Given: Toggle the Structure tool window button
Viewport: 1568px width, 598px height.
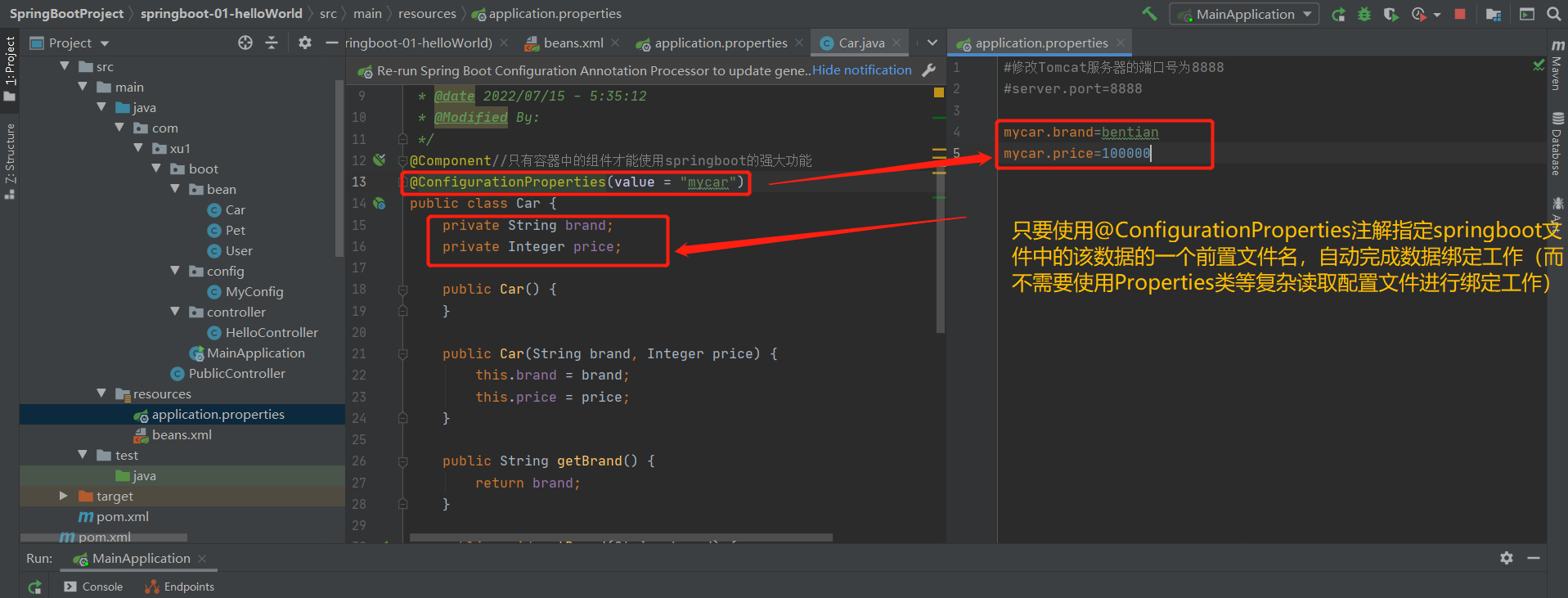Looking at the screenshot, I should pyautogui.click(x=10, y=160).
